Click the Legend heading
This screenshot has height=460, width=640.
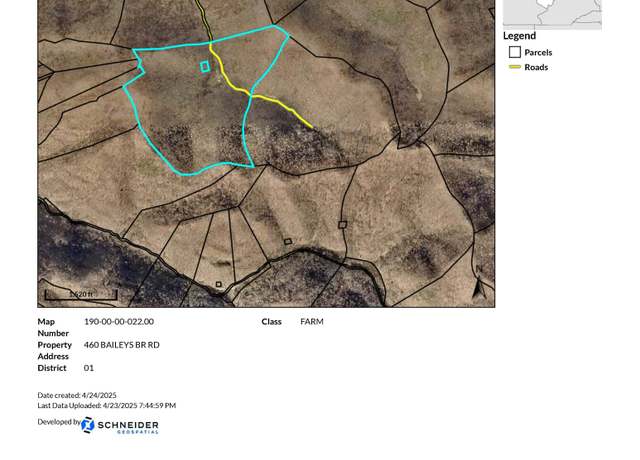[519, 36]
